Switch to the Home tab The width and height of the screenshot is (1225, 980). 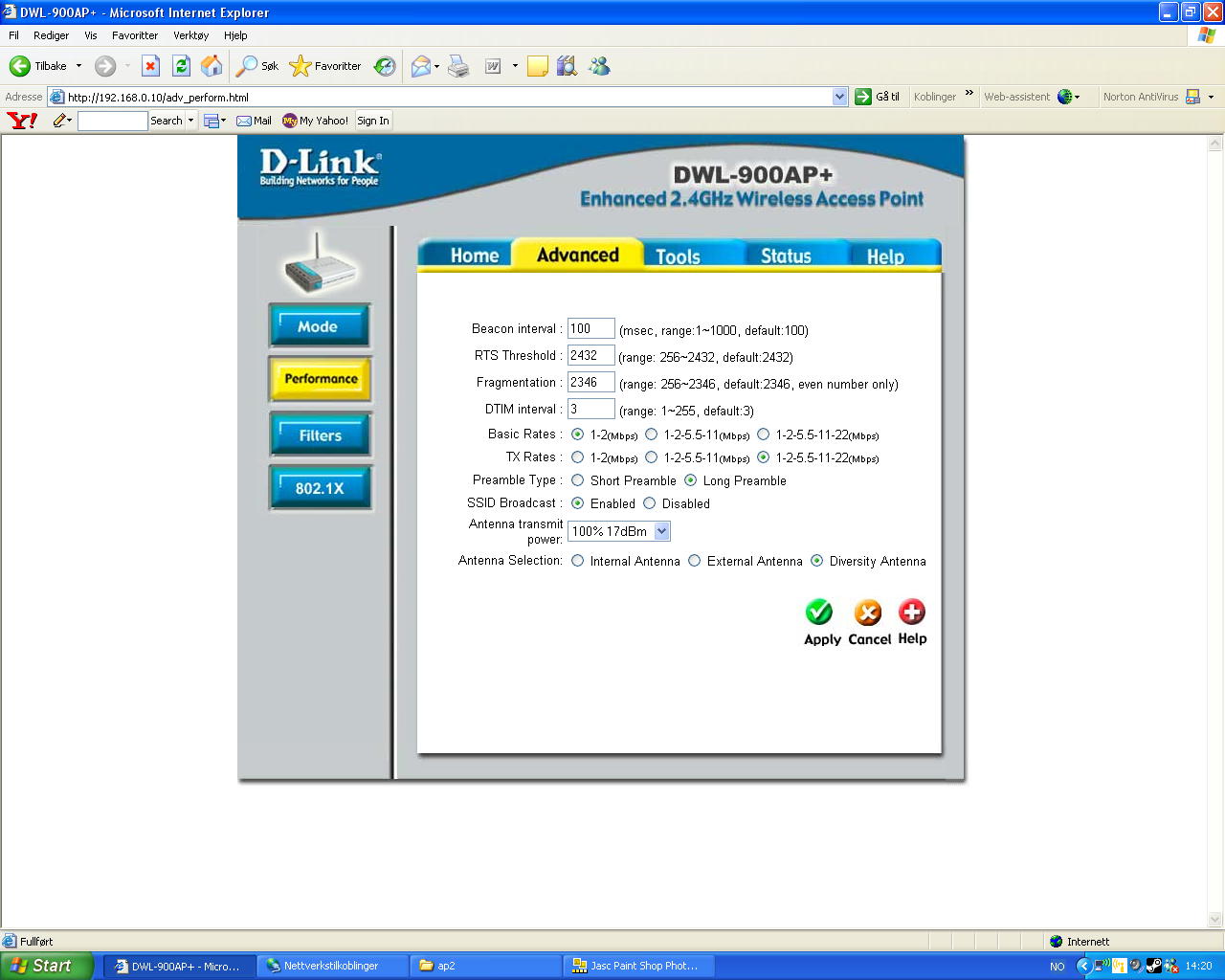(475, 256)
